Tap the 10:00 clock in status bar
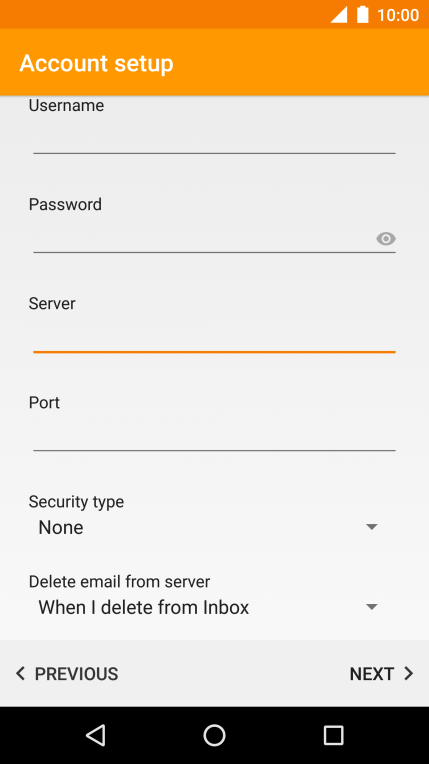429x764 pixels. pyautogui.click(x=398, y=15)
